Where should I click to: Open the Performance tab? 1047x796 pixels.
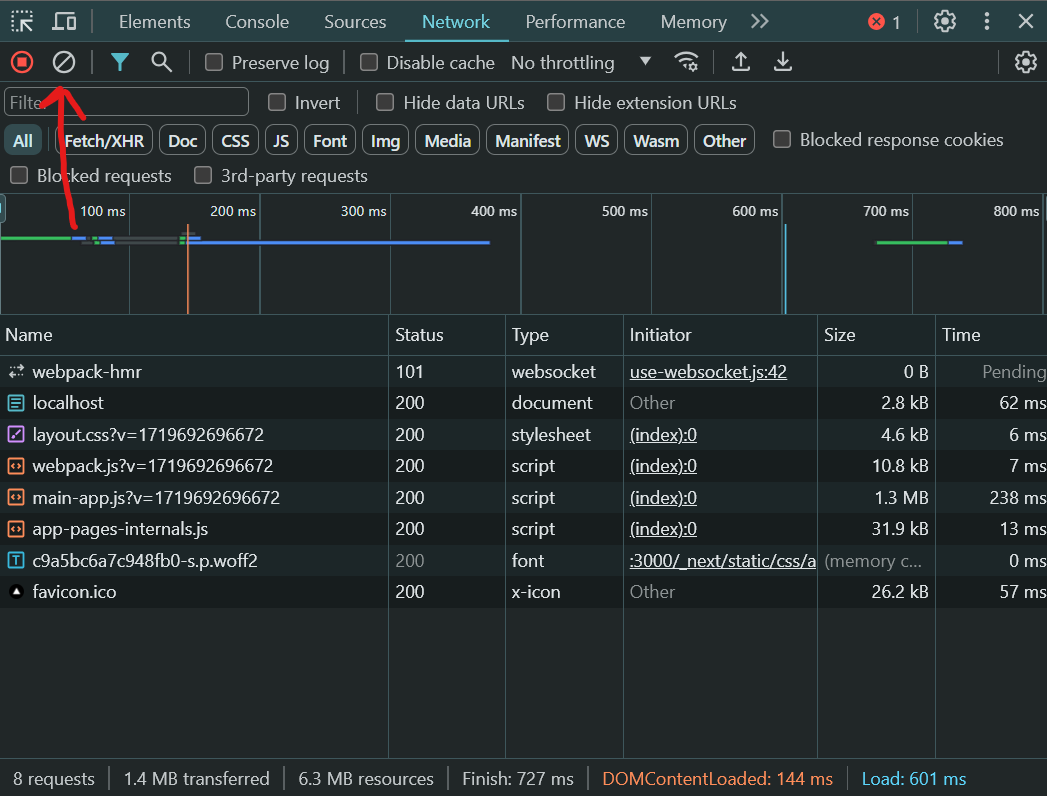tap(575, 21)
